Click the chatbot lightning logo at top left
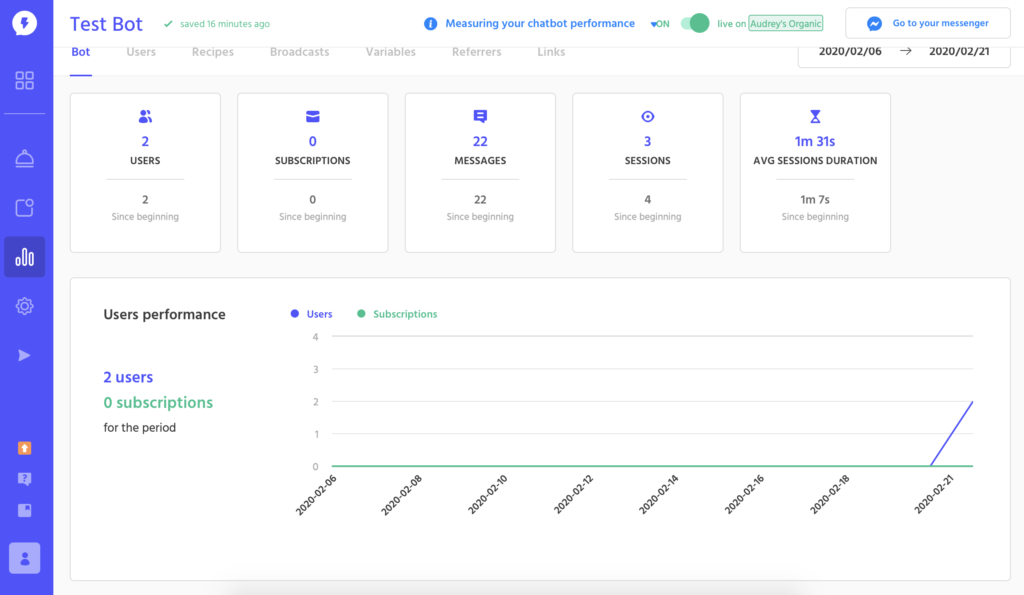 [24, 22]
